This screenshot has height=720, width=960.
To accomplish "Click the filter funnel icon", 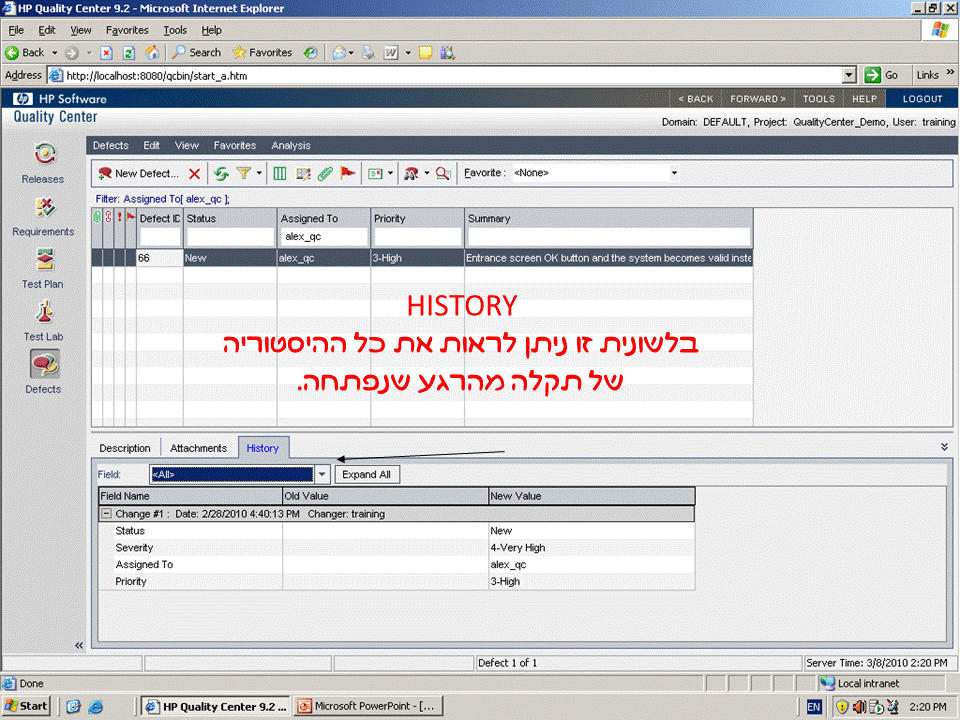I will pyautogui.click(x=244, y=174).
